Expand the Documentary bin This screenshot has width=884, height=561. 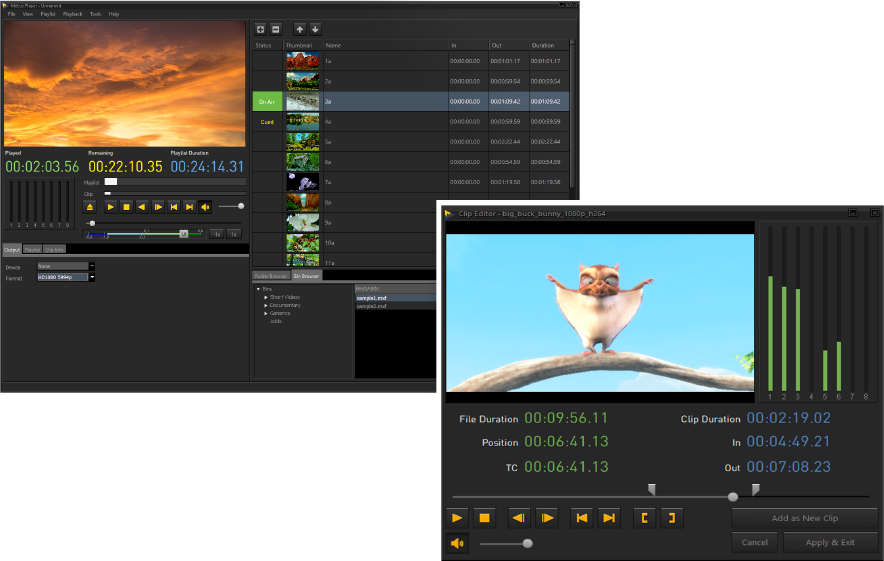[266, 305]
